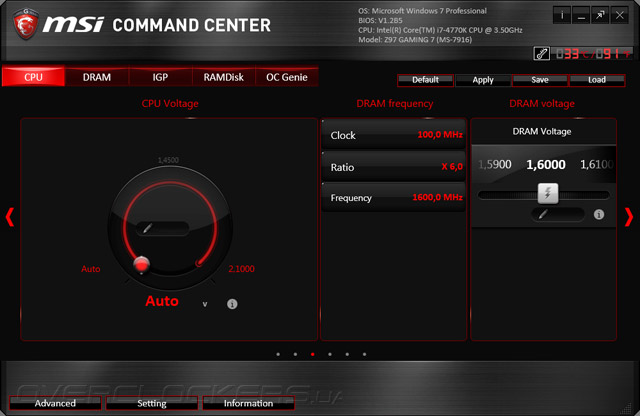Show CPU voltage info icon

click(x=232, y=304)
